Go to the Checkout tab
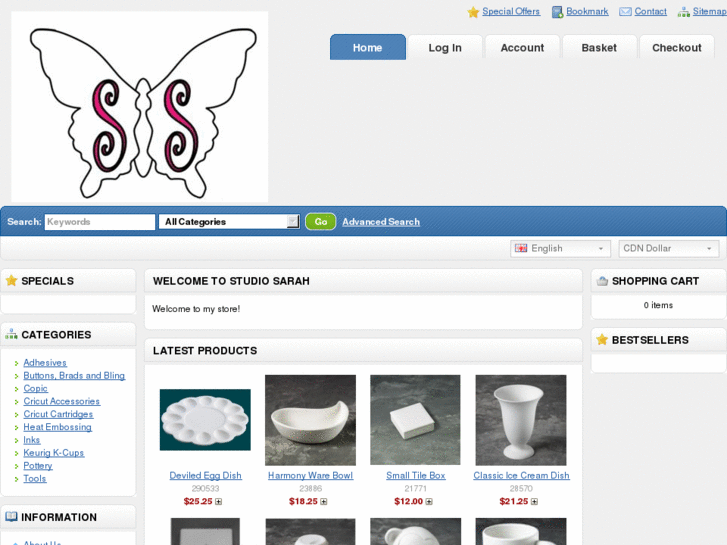The height and width of the screenshot is (545, 727). point(676,47)
